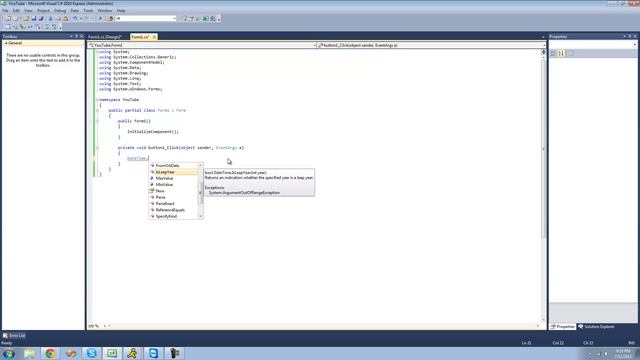
Task: Click the Undo toolbar icon
Action: coord(75,19)
